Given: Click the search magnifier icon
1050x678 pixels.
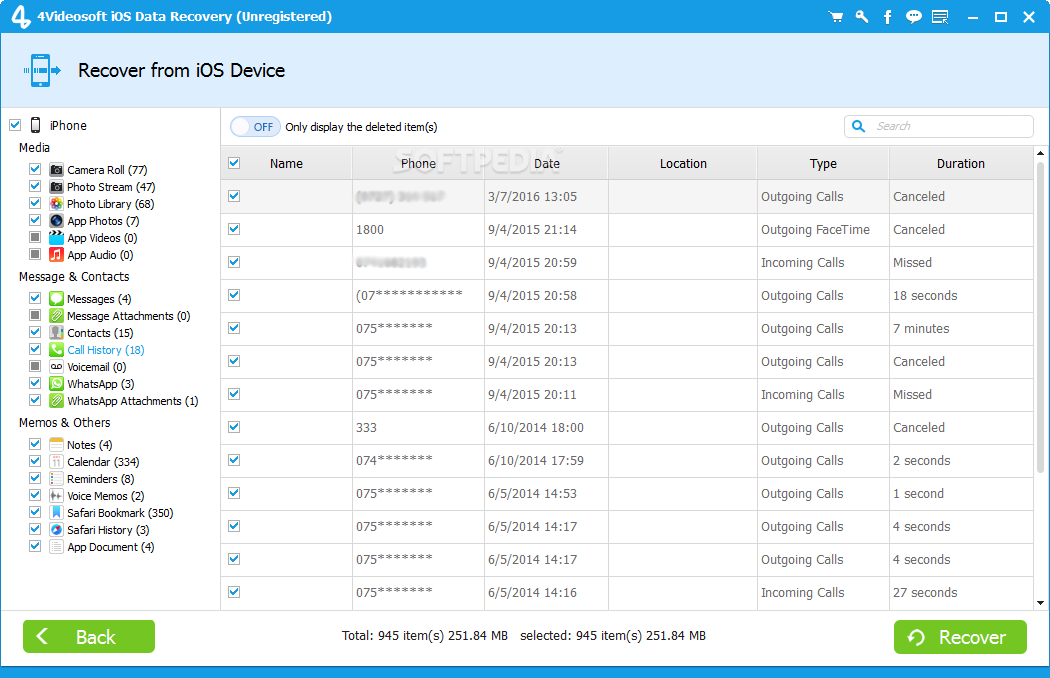Looking at the screenshot, I should [858, 126].
